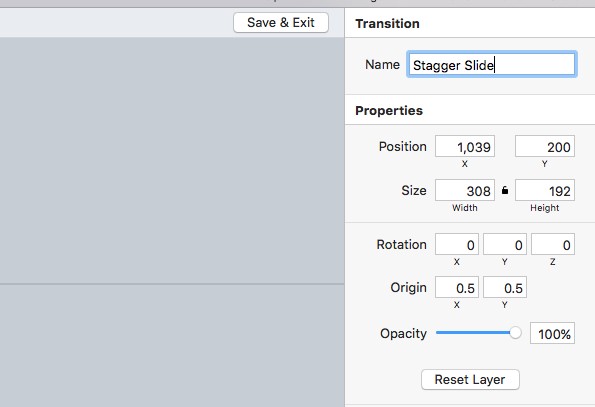The width and height of the screenshot is (595, 407).
Task: Select the Position X field showing 1,039
Action: point(465,146)
